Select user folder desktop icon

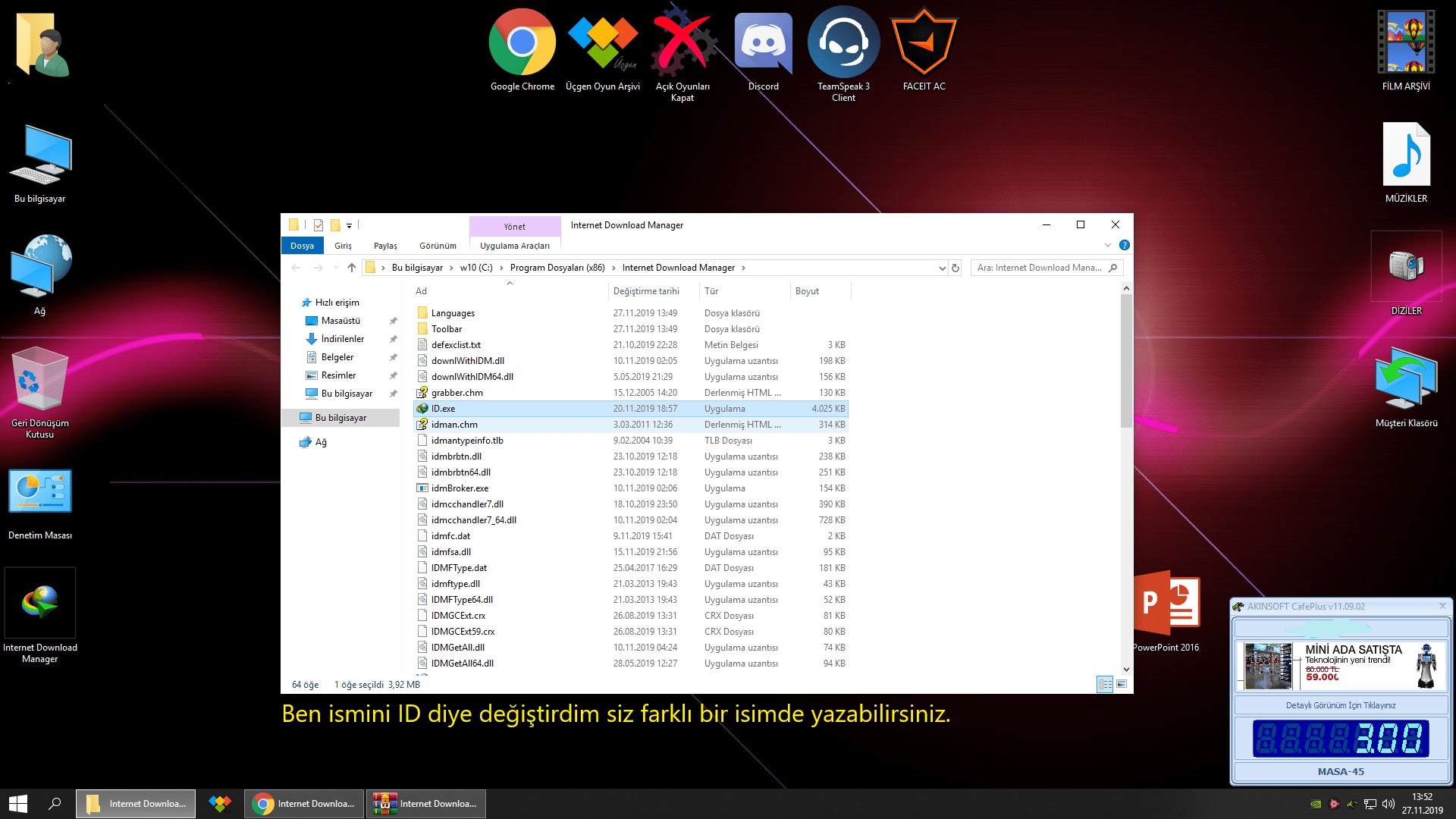coord(42,44)
